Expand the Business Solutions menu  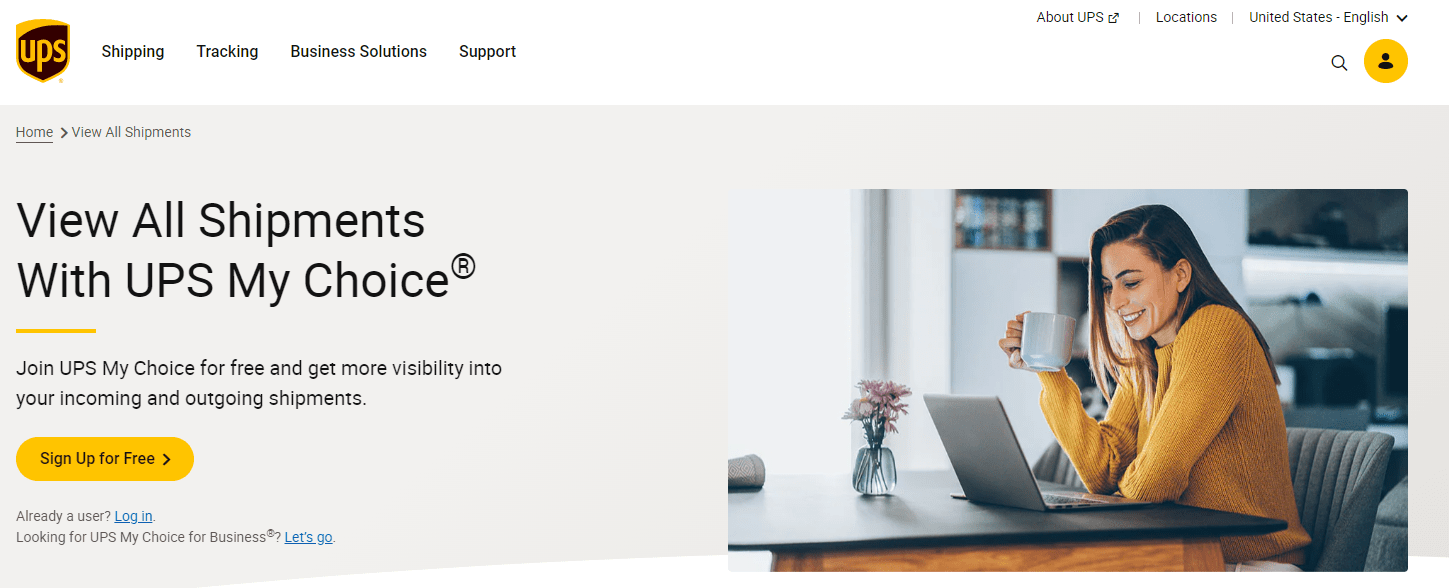358,51
